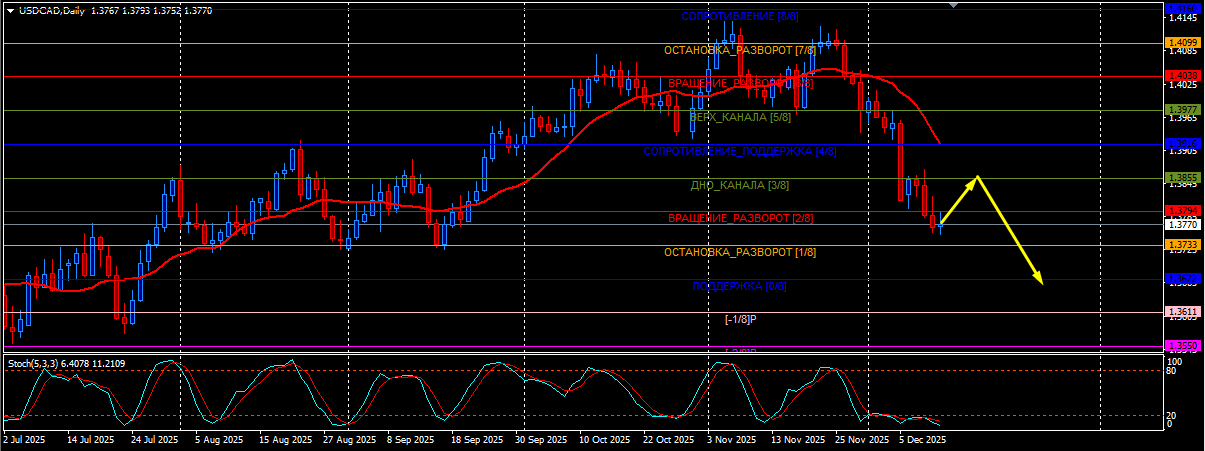Click the 10 Oct 2025 date label
1205x451 pixels.
(x=606, y=439)
